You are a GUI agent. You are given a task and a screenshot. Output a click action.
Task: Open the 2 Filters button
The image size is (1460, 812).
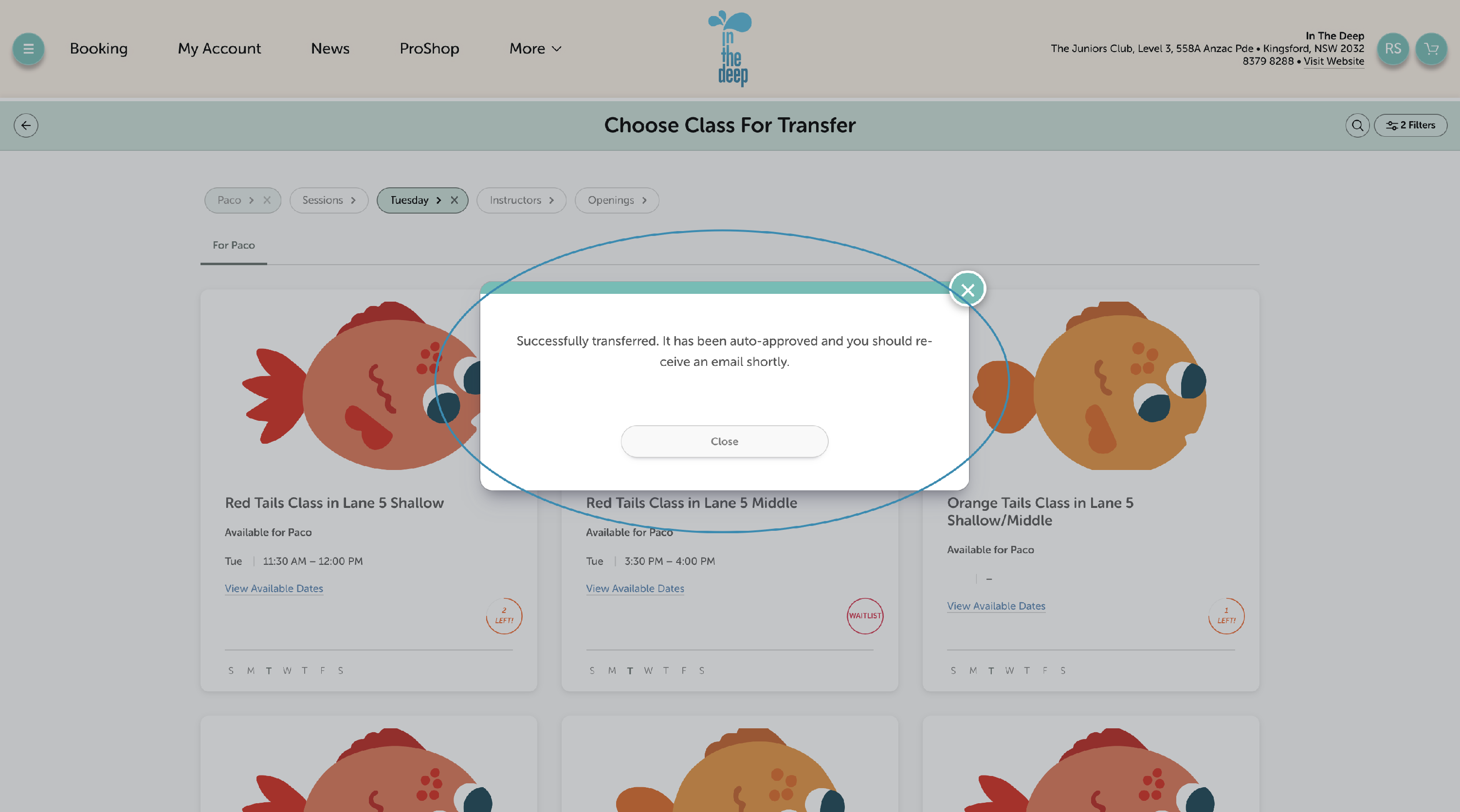point(1411,125)
